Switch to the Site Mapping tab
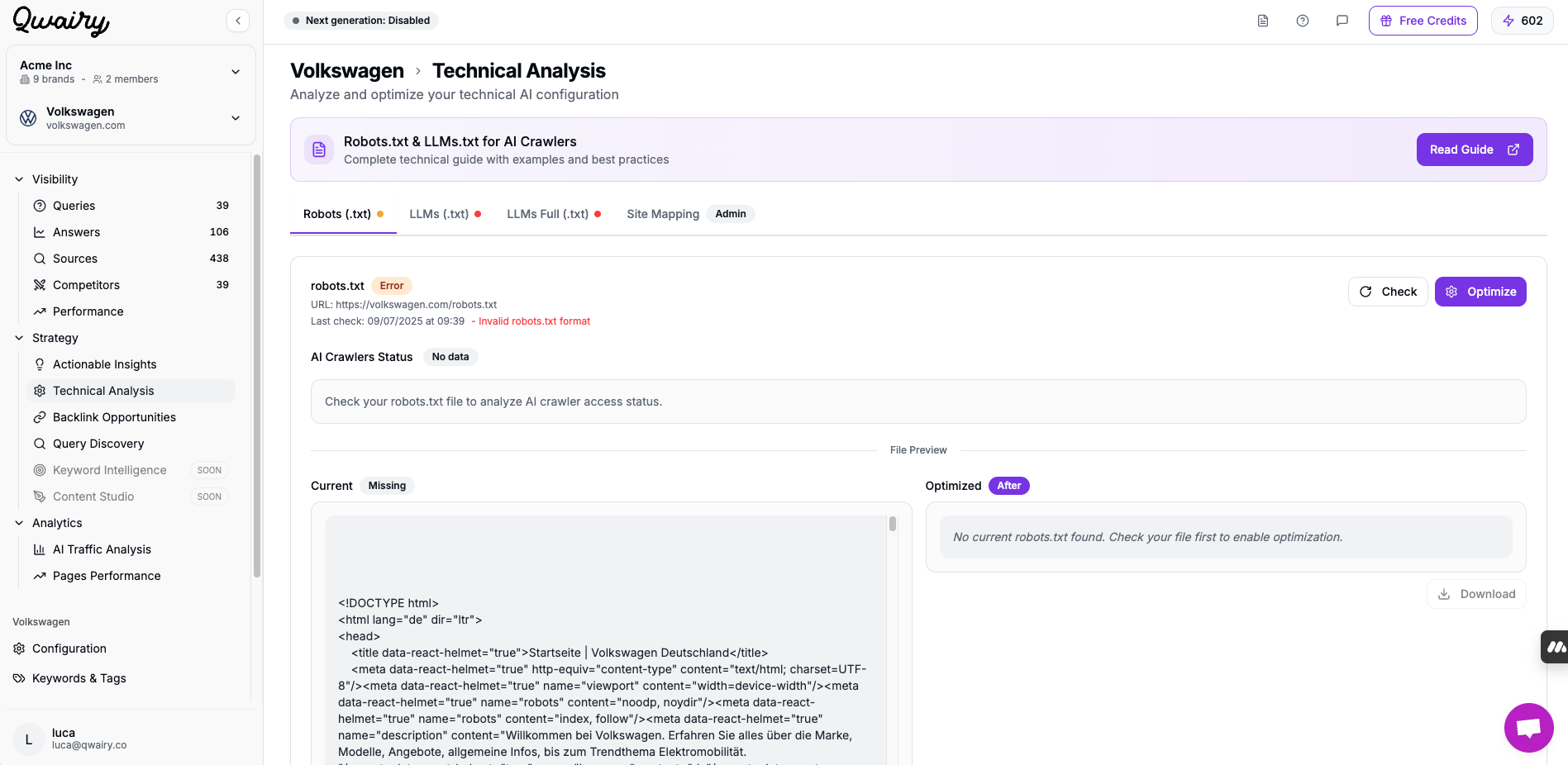The height and width of the screenshot is (765, 1568). coord(663,214)
